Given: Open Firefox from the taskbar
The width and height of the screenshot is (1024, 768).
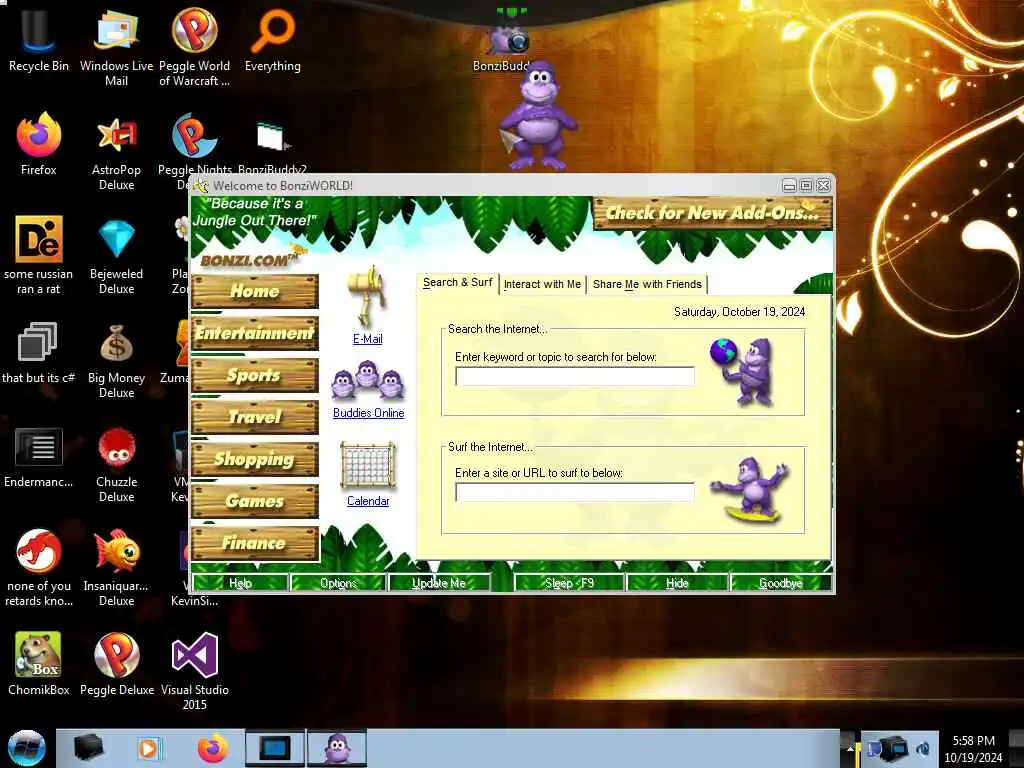Looking at the screenshot, I should coord(213,748).
